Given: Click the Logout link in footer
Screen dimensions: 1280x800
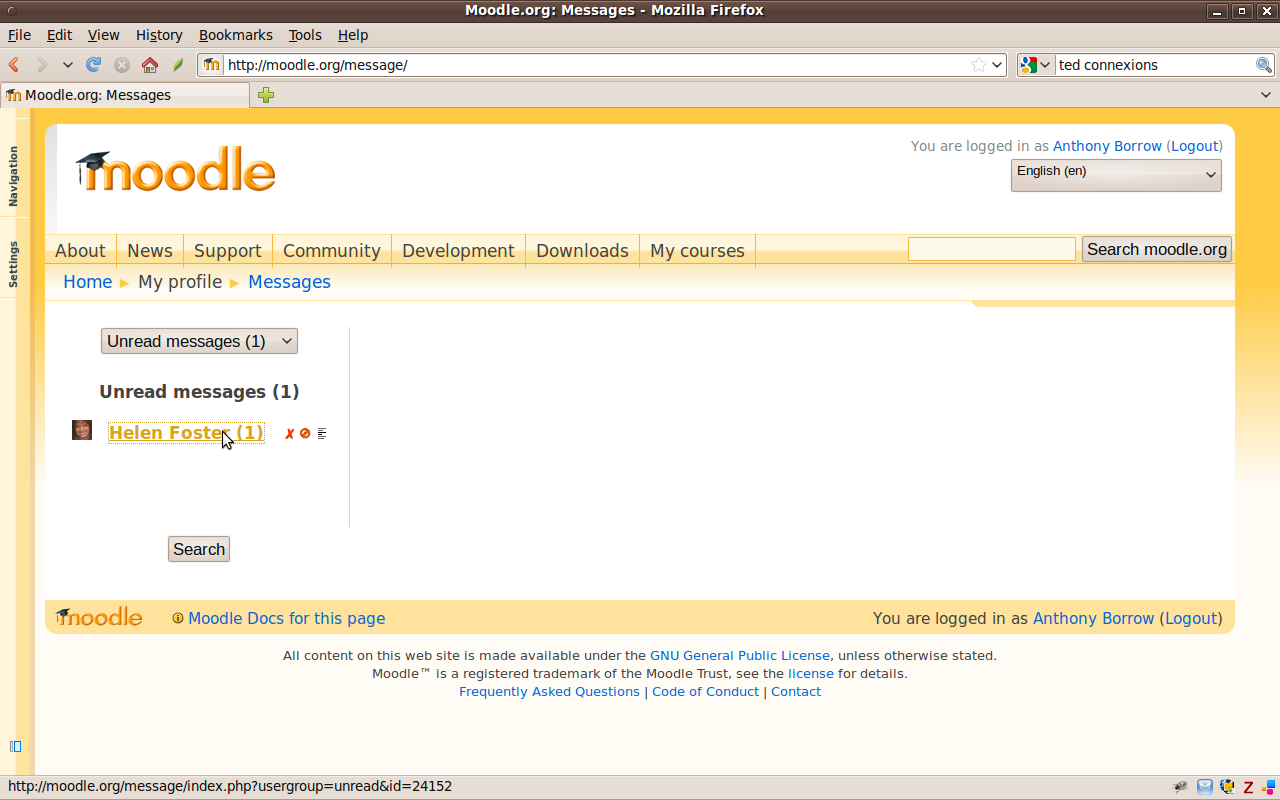Looking at the screenshot, I should point(1191,619).
